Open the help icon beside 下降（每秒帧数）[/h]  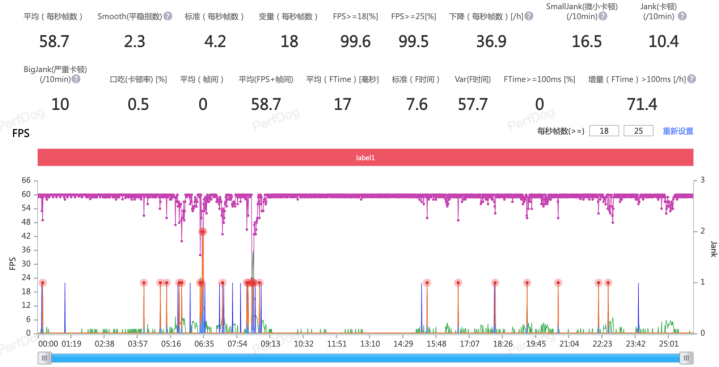[x=529, y=16]
